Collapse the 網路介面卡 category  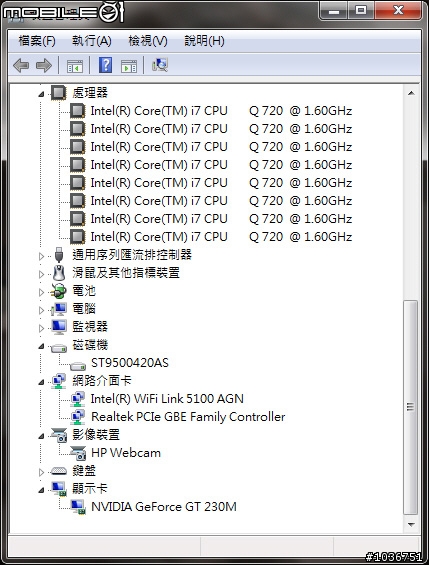(x=41, y=382)
